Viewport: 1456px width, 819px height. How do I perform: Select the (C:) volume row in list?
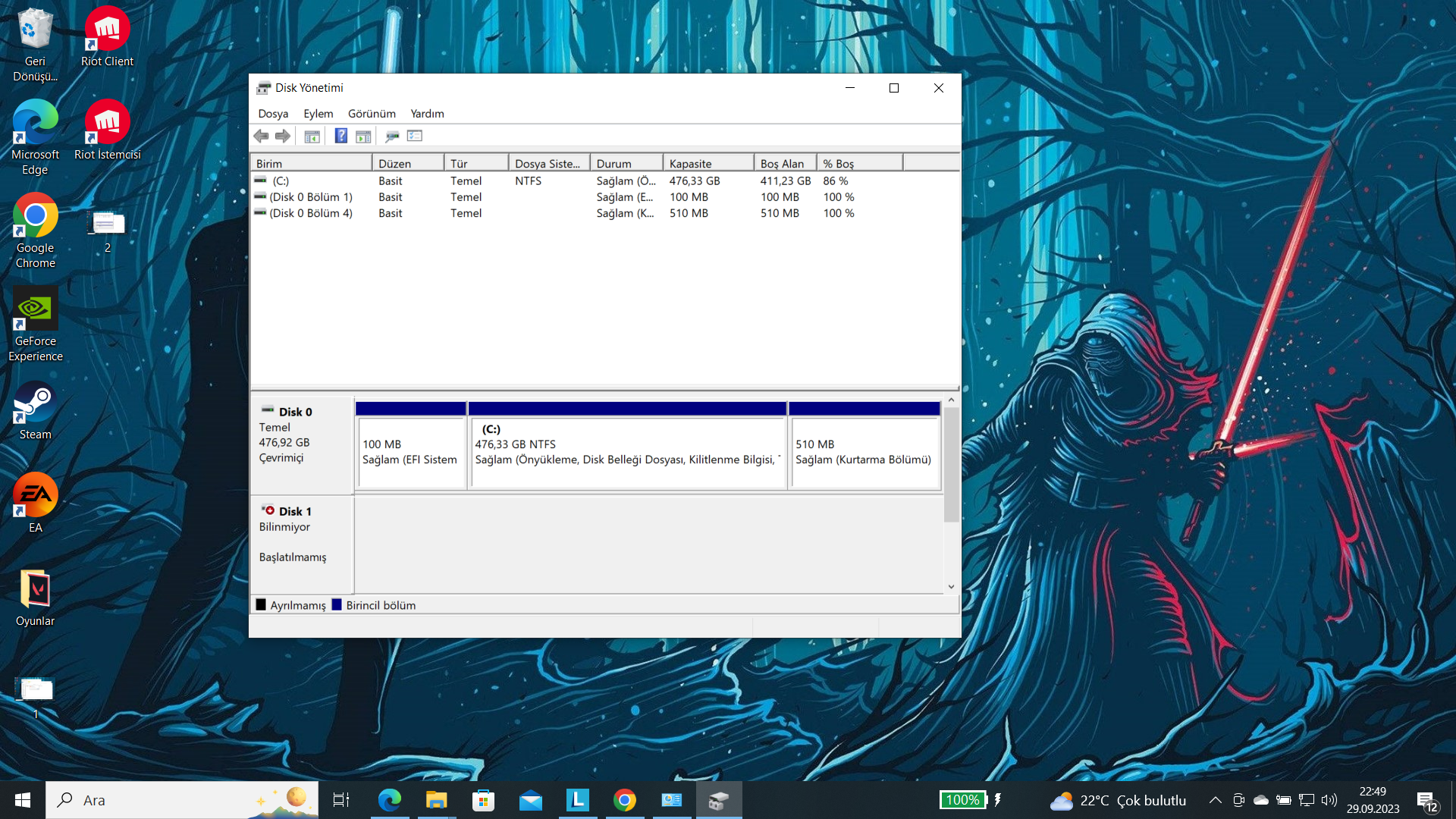click(x=281, y=181)
